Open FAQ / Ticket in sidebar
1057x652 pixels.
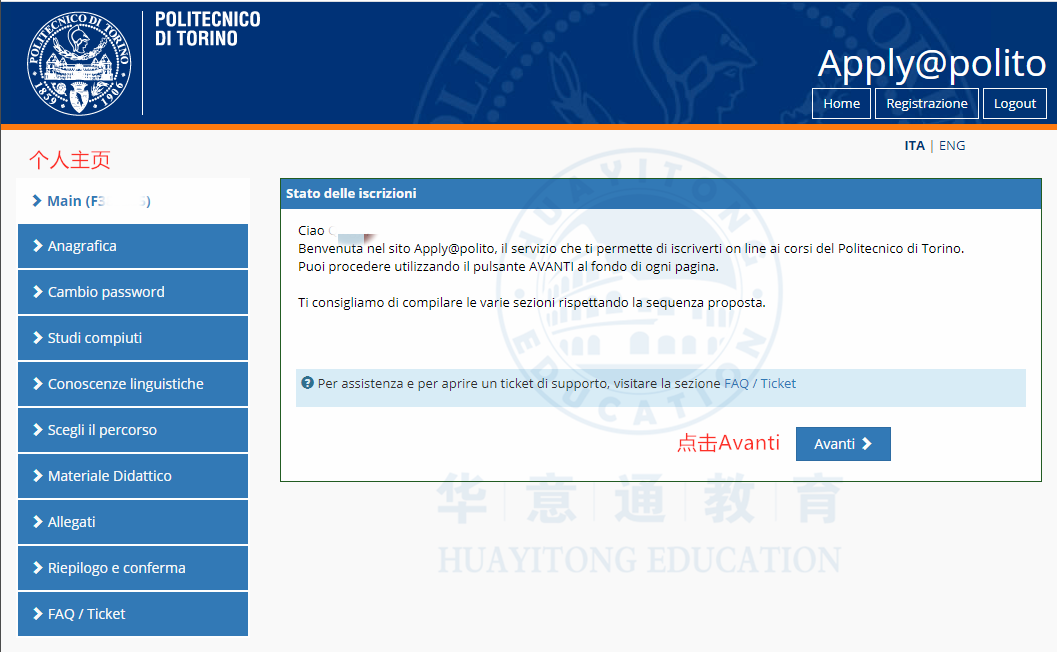pos(133,614)
